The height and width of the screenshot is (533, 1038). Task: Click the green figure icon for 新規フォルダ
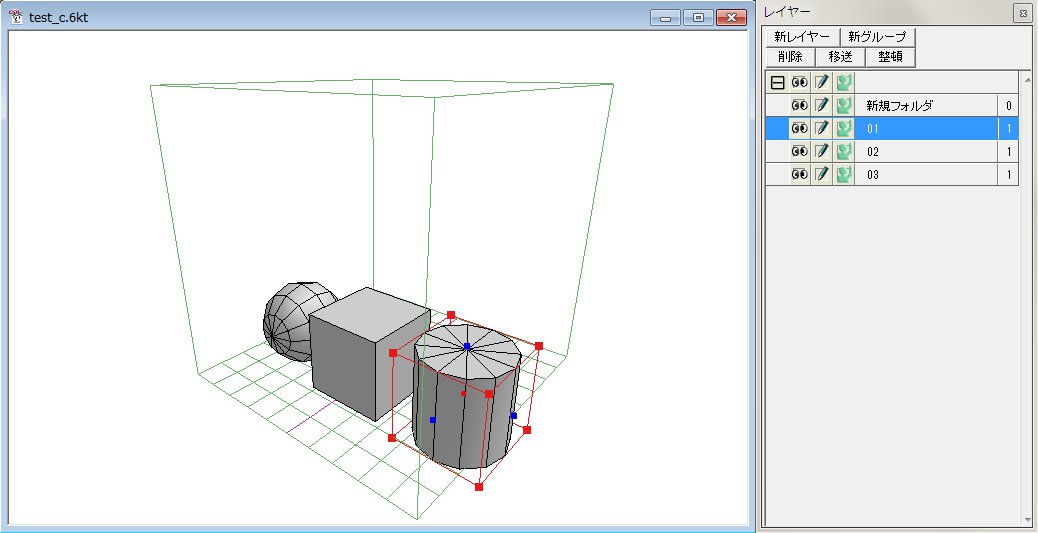coord(844,106)
